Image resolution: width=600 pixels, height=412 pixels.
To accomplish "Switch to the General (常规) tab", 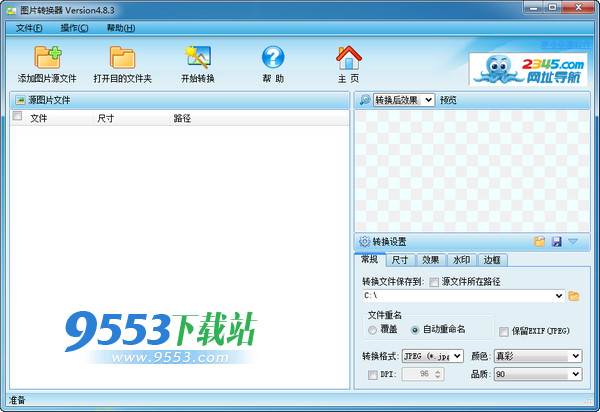I will click(x=370, y=259).
